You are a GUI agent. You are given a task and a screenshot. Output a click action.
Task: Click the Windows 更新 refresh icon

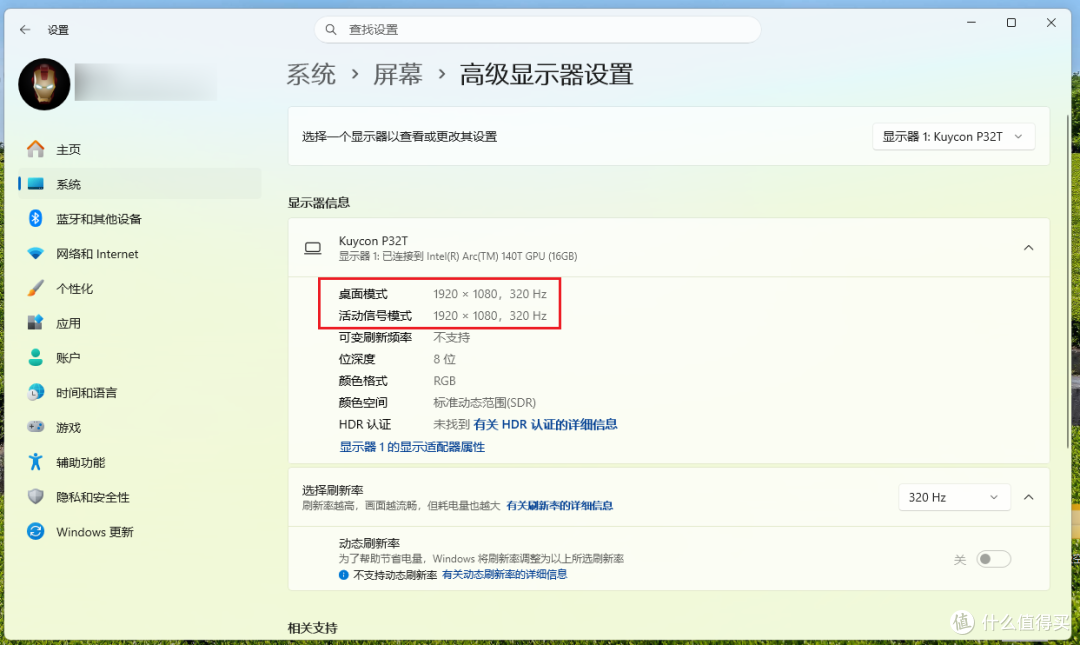36,531
